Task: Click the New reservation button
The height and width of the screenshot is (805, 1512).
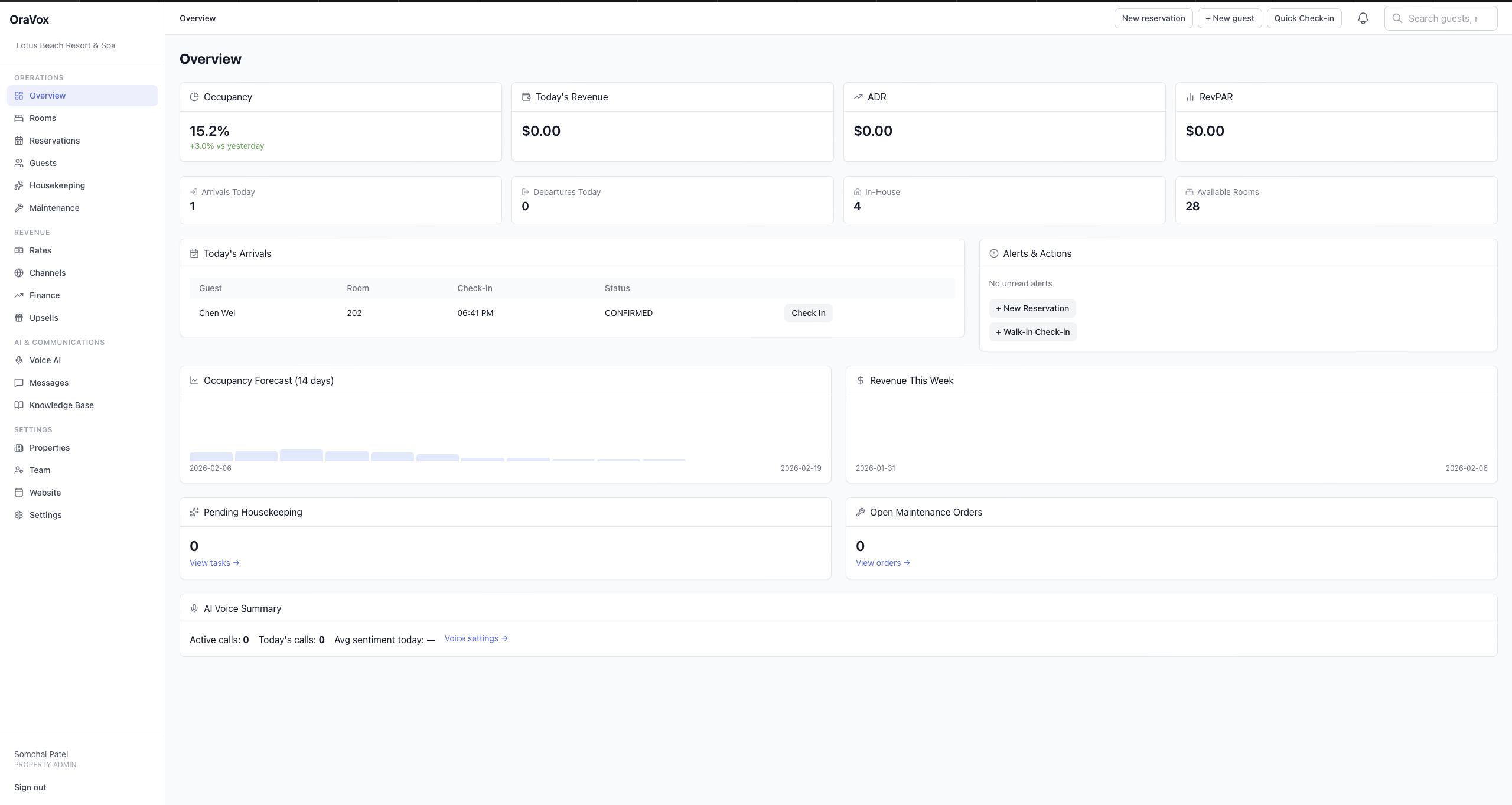Action: point(1153,18)
